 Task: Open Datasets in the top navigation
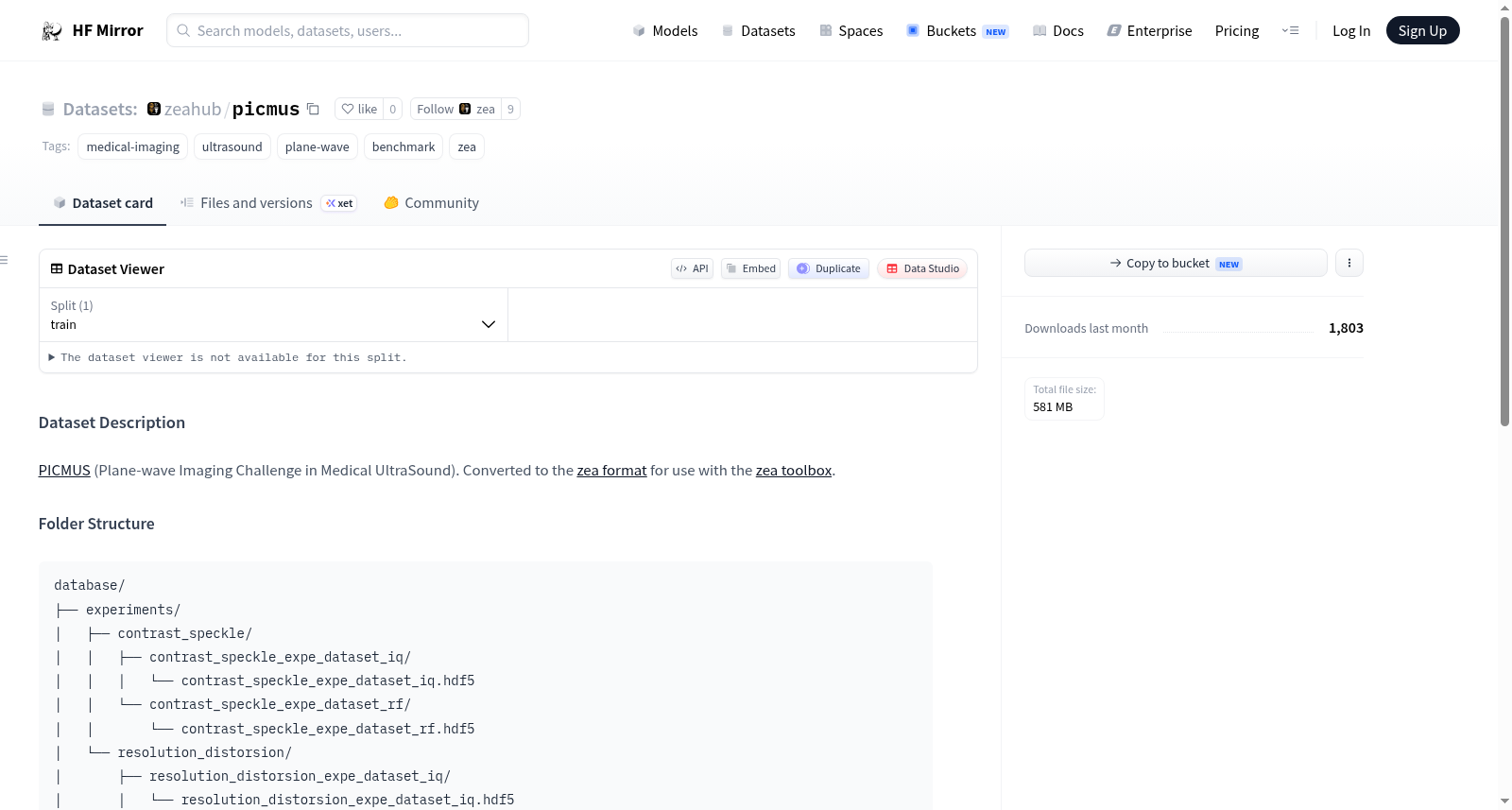pyautogui.click(x=759, y=31)
